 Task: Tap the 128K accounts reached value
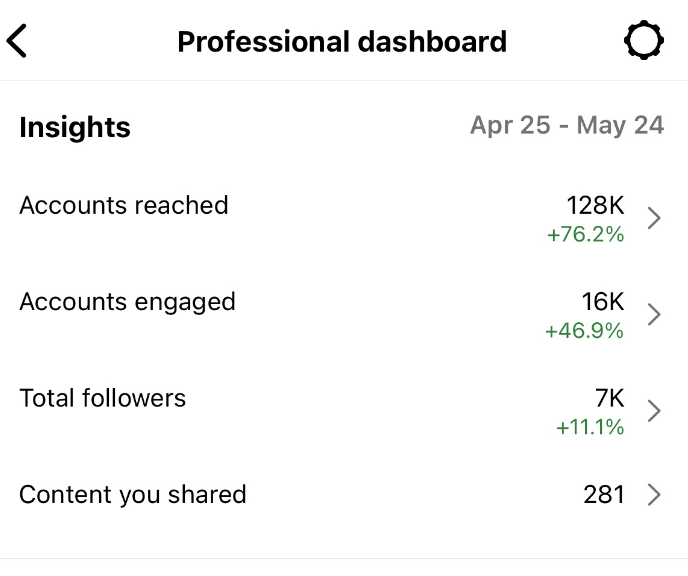click(x=595, y=205)
